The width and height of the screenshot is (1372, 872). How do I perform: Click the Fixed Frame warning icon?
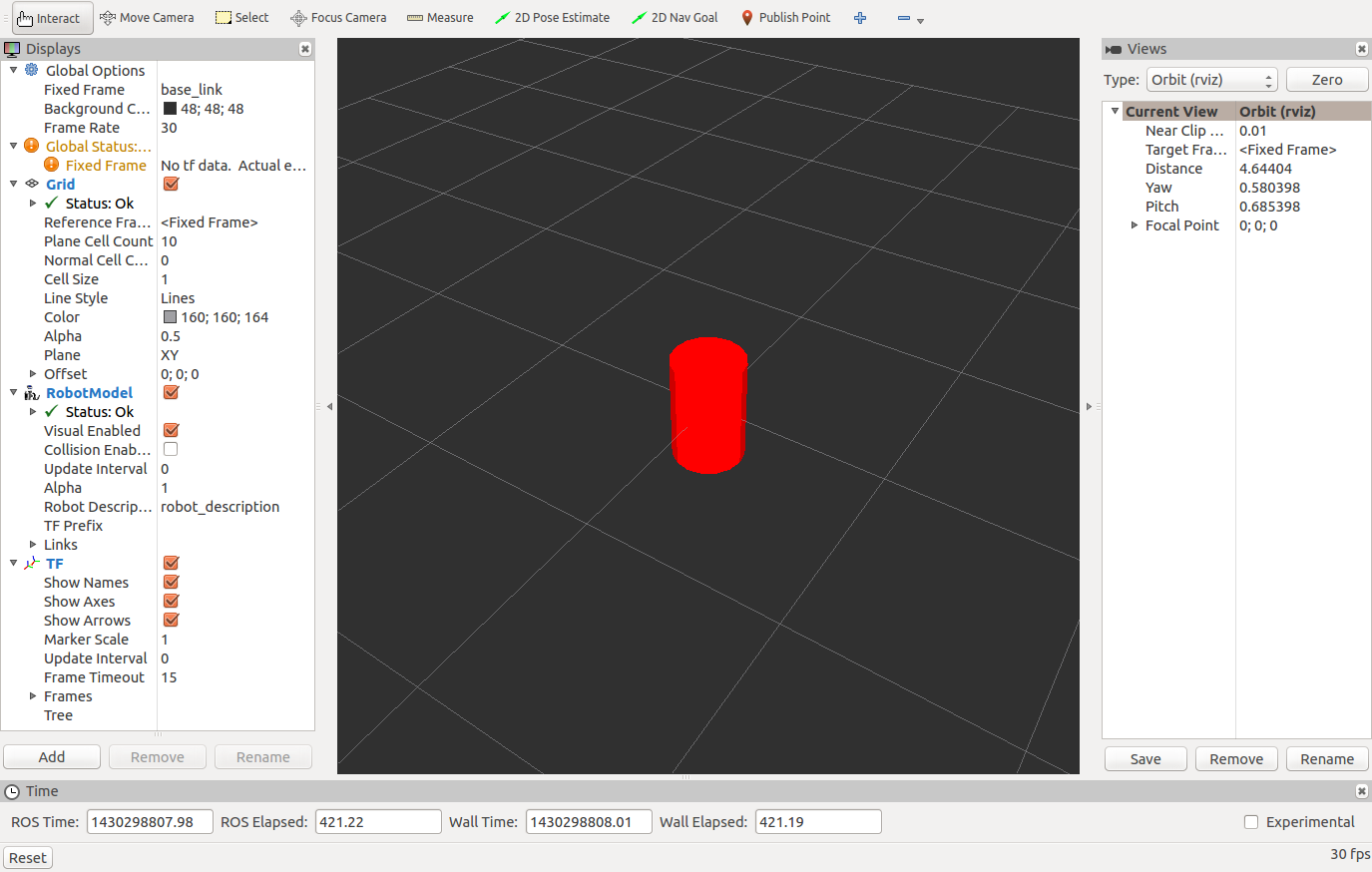click(x=52, y=165)
